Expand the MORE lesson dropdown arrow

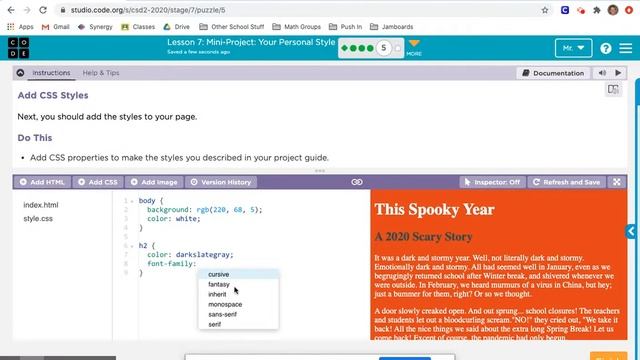click(x=414, y=47)
